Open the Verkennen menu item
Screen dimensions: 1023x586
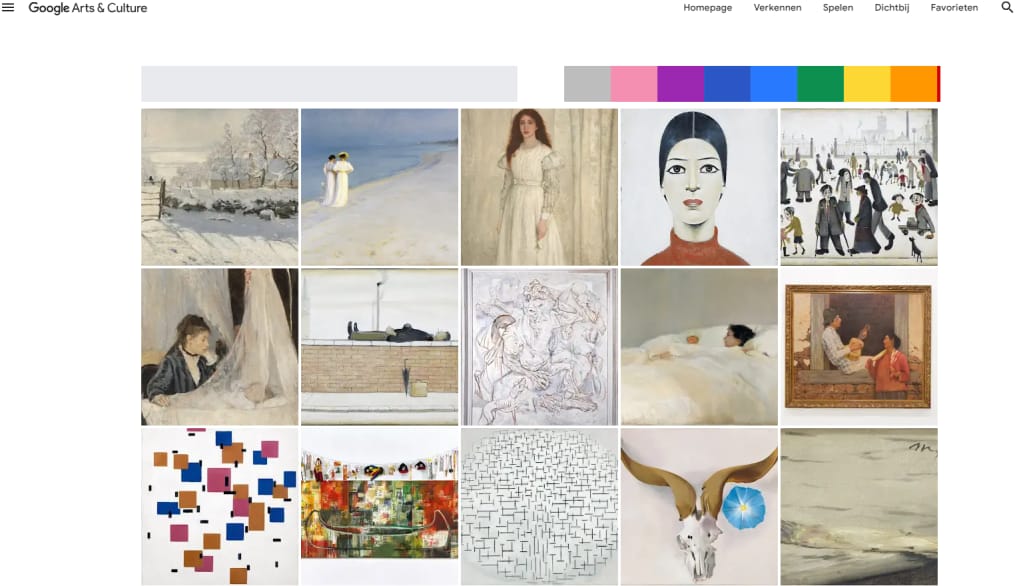777,8
